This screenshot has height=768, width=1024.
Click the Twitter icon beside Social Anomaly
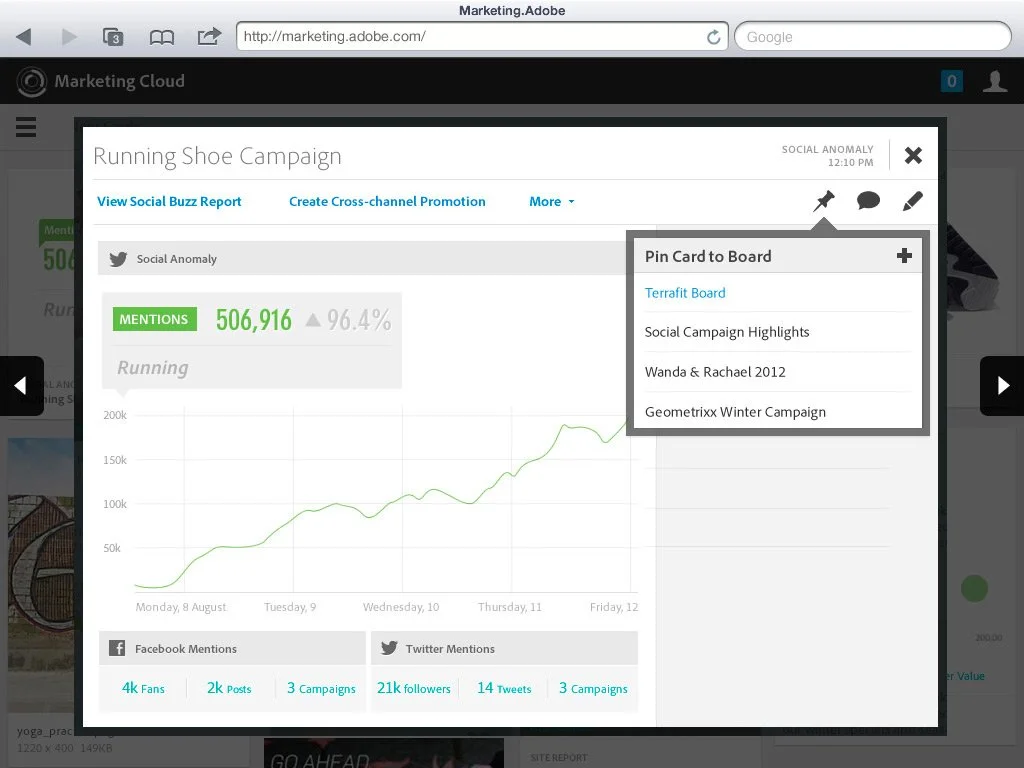(x=118, y=259)
